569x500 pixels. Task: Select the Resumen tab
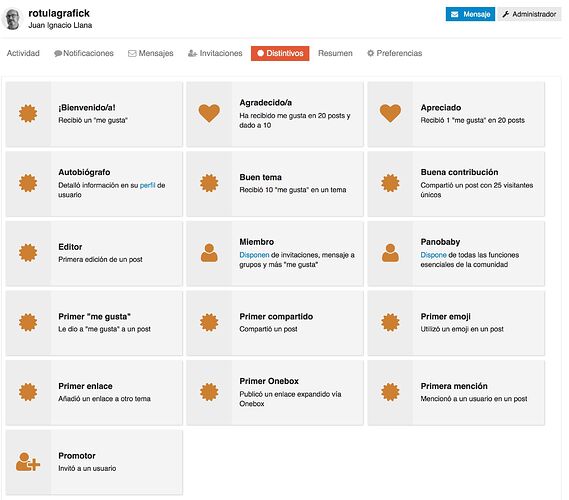335,53
